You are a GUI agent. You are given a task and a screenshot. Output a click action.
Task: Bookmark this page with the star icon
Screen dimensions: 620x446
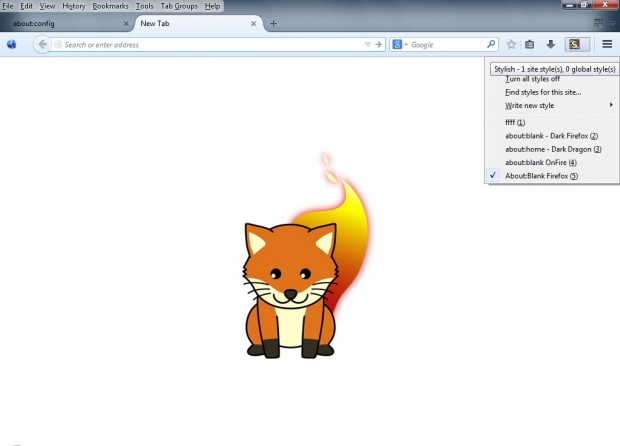[x=511, y=44]
